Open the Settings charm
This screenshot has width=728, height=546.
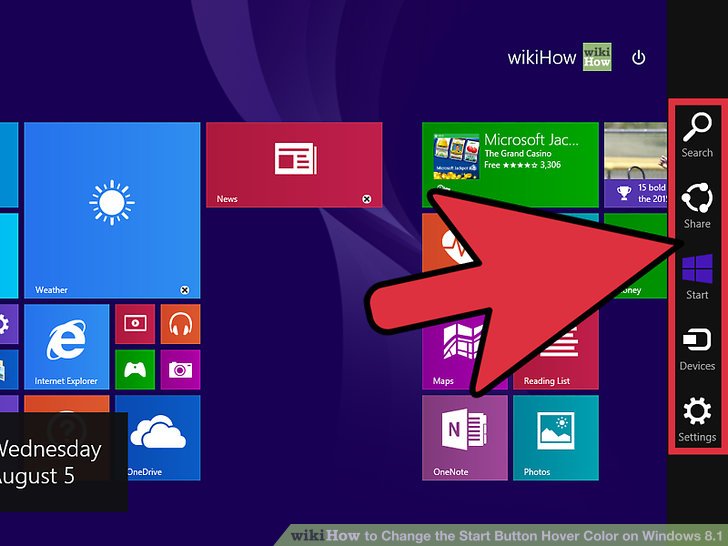[697, 419]
